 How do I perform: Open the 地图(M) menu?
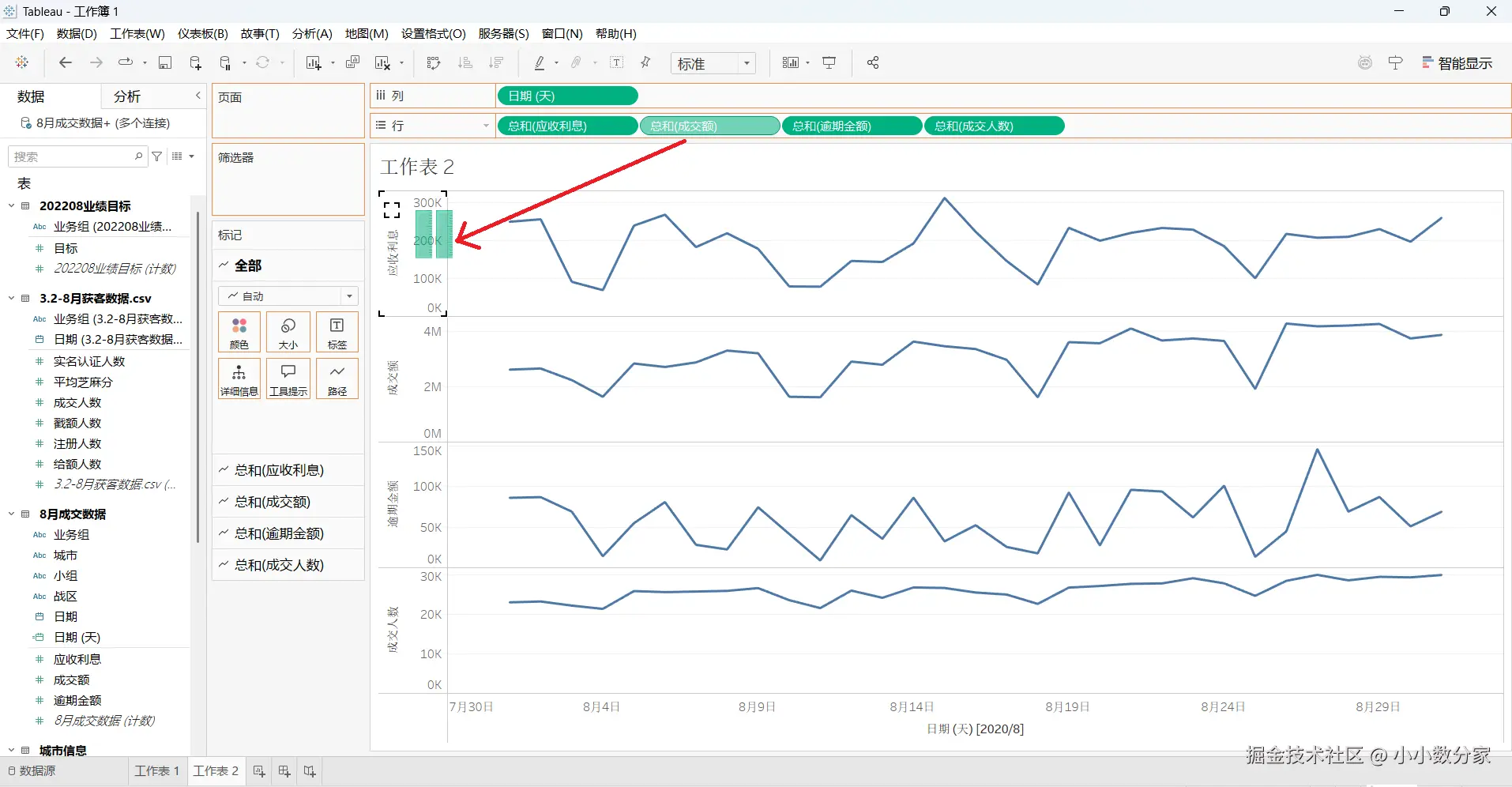coord(367,33)
